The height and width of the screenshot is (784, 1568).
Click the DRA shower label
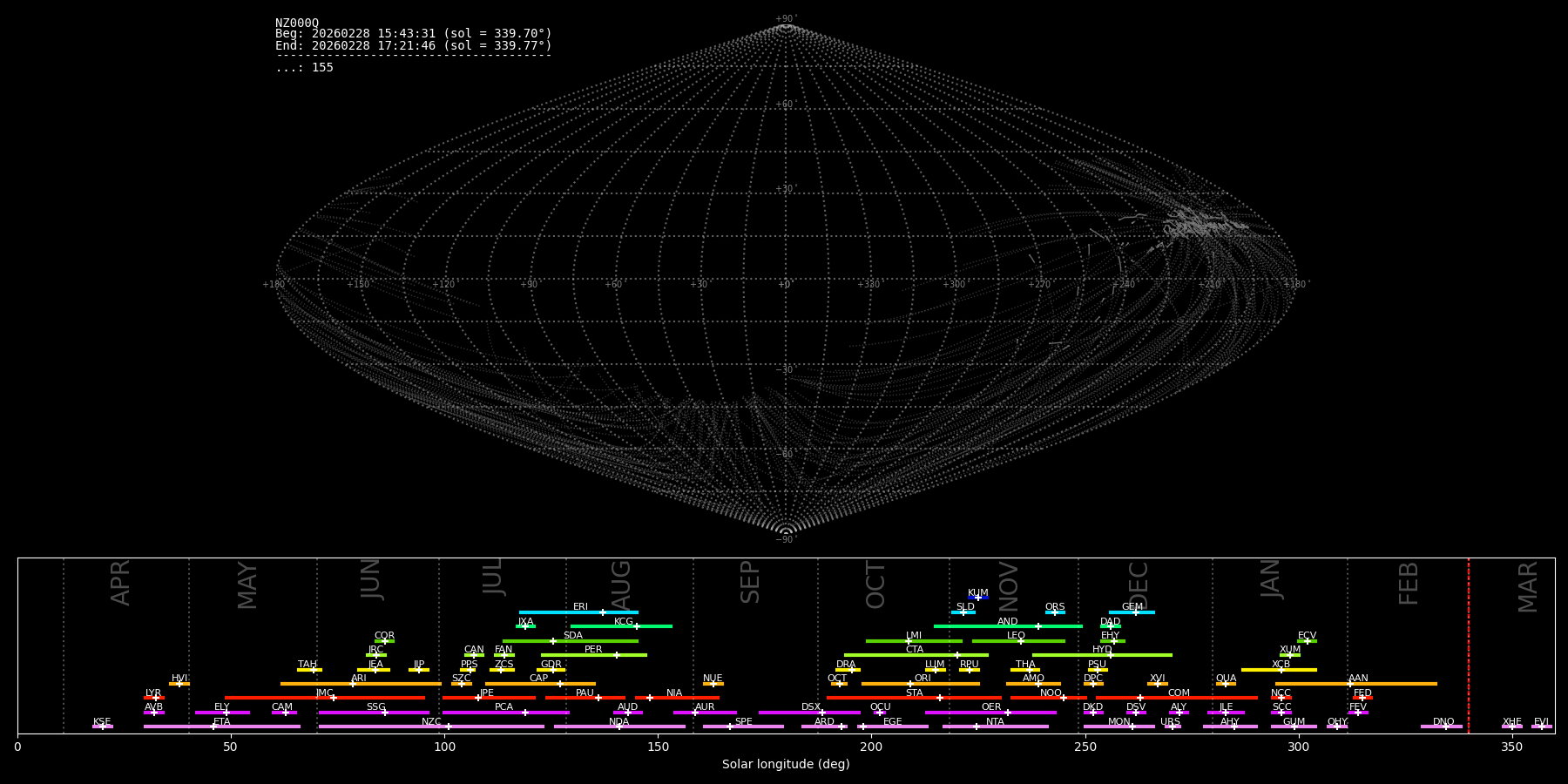pos(846,665)
